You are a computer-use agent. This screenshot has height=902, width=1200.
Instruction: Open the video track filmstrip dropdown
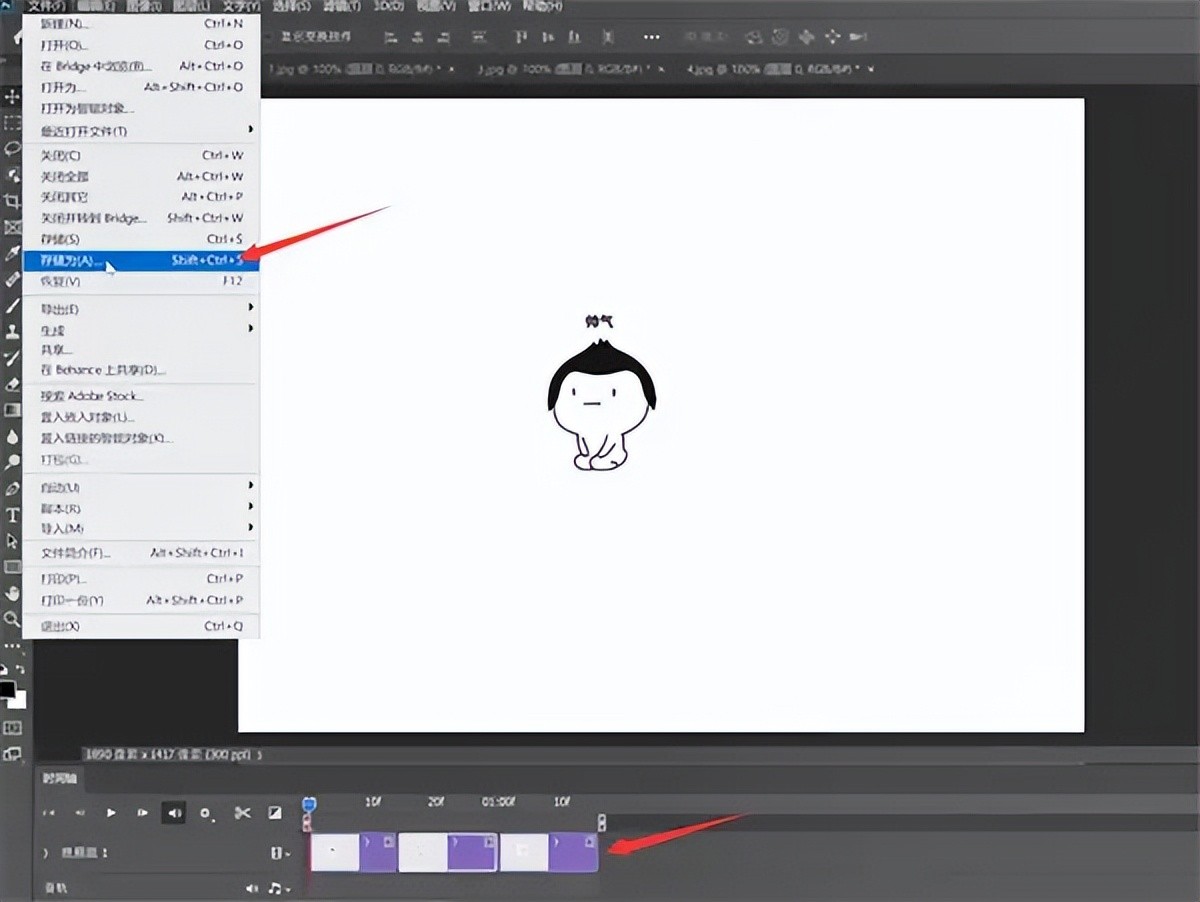(279, 853)
